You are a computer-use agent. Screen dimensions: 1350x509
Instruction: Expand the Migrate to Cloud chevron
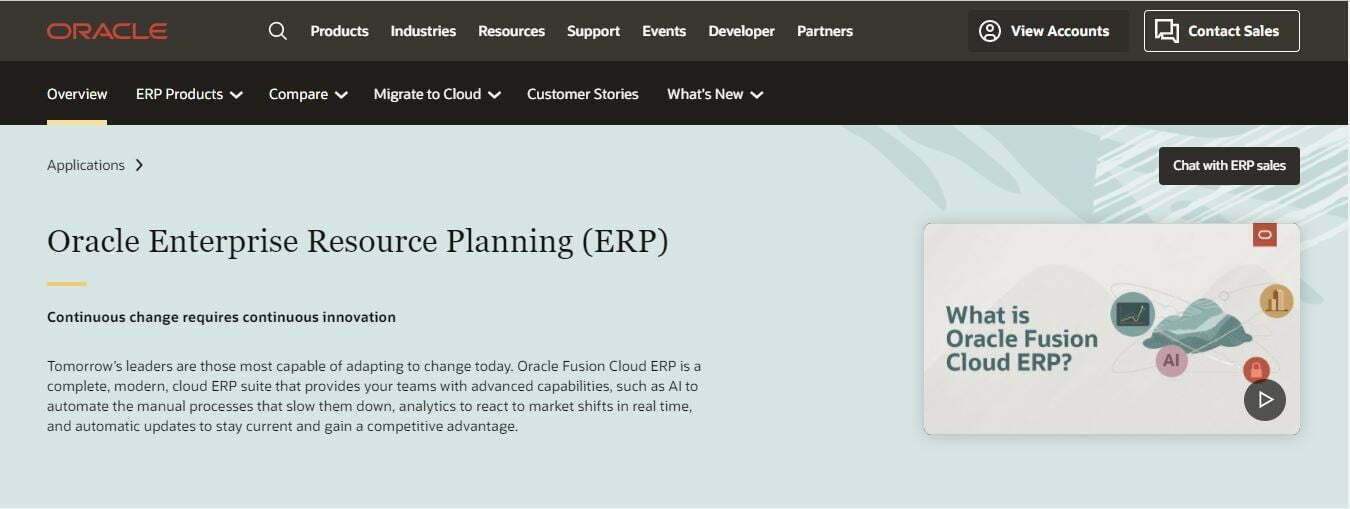[494, 95]
